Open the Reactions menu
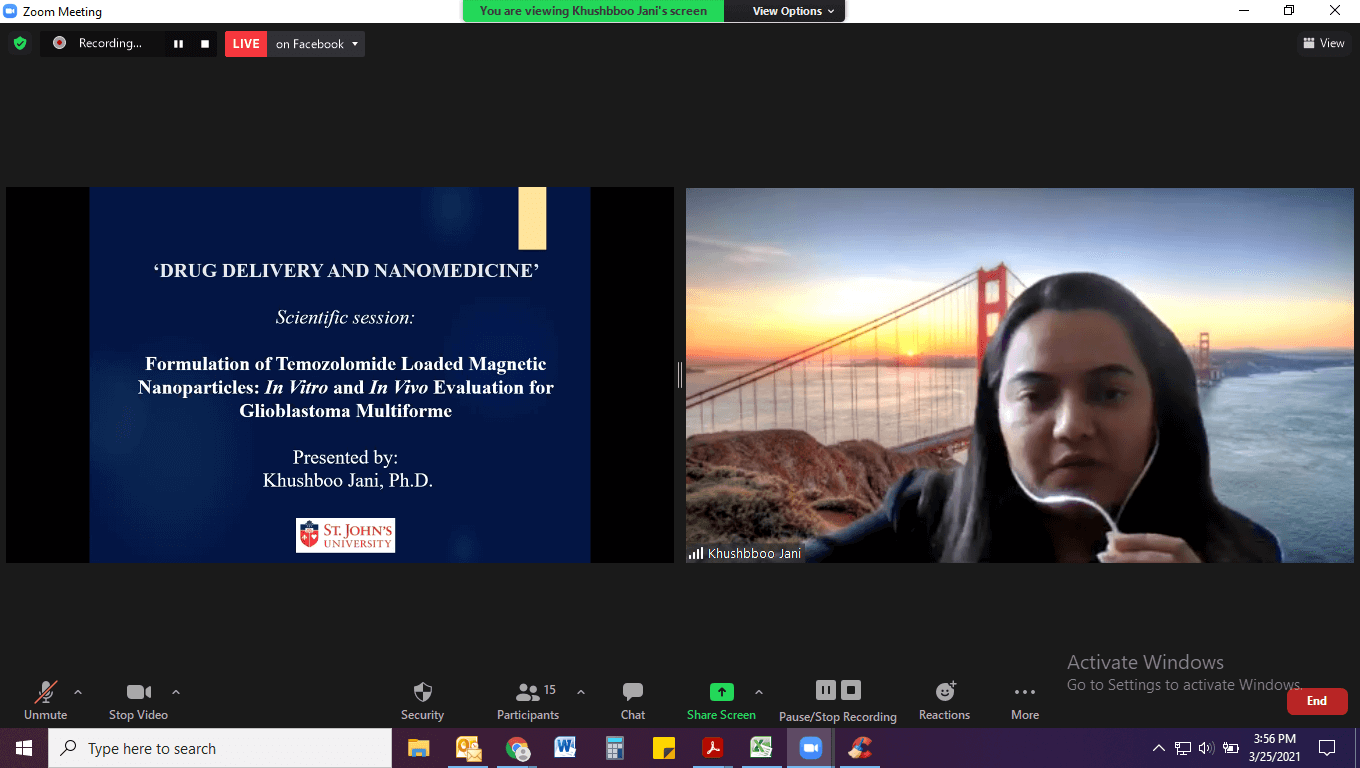This screenshot has width=1360, height=768. 945,701
